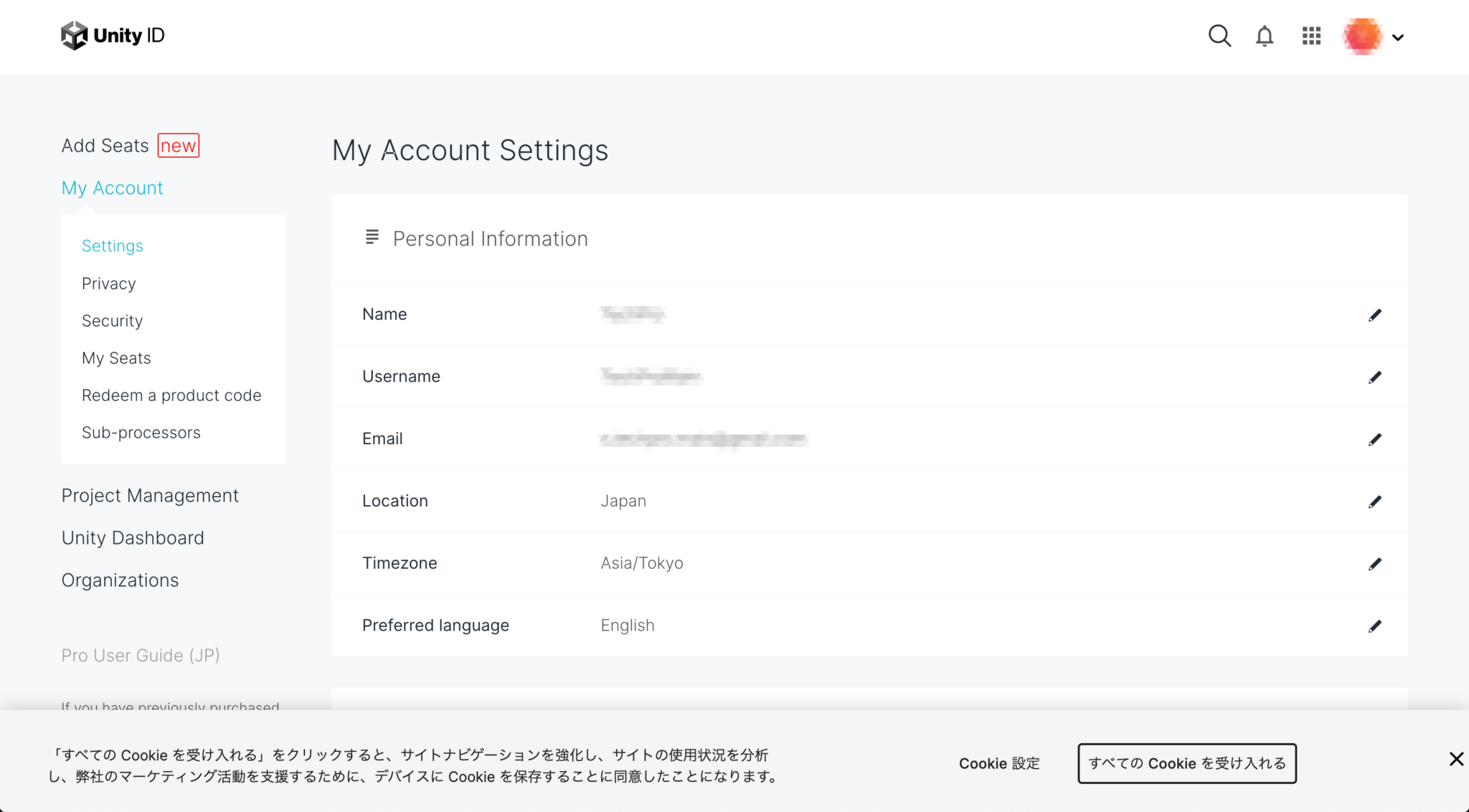Click the profile avatar picture
The image size is (1469, 812).
tap(1361, 36)
